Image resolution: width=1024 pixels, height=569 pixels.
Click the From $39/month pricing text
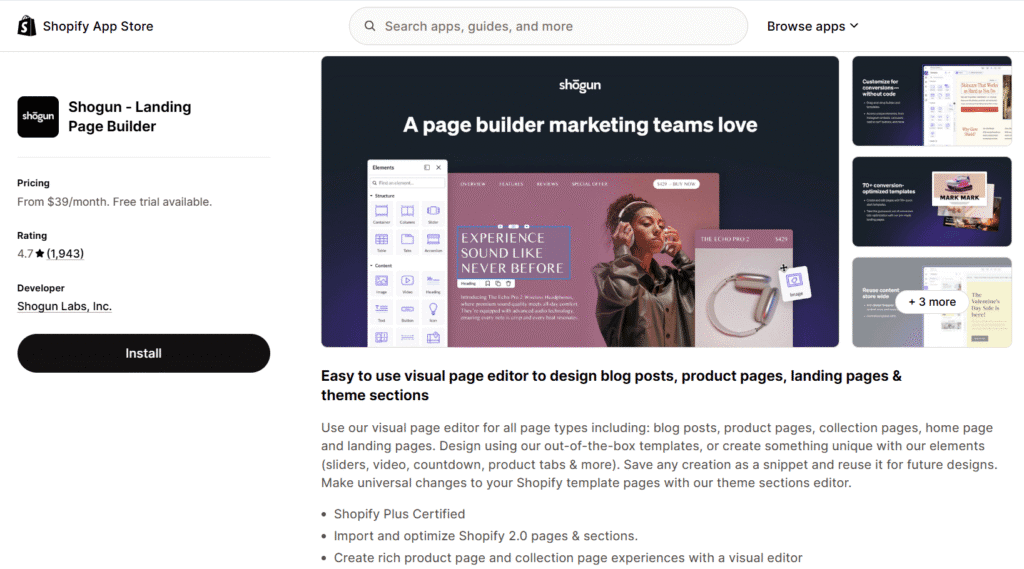pyautogui.click(x=114, y=202)
